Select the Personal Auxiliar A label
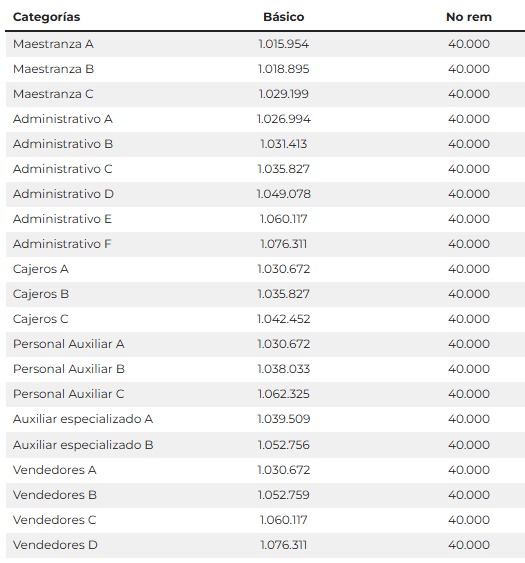This screenshot has height=563, width=525. coord(69,344)
